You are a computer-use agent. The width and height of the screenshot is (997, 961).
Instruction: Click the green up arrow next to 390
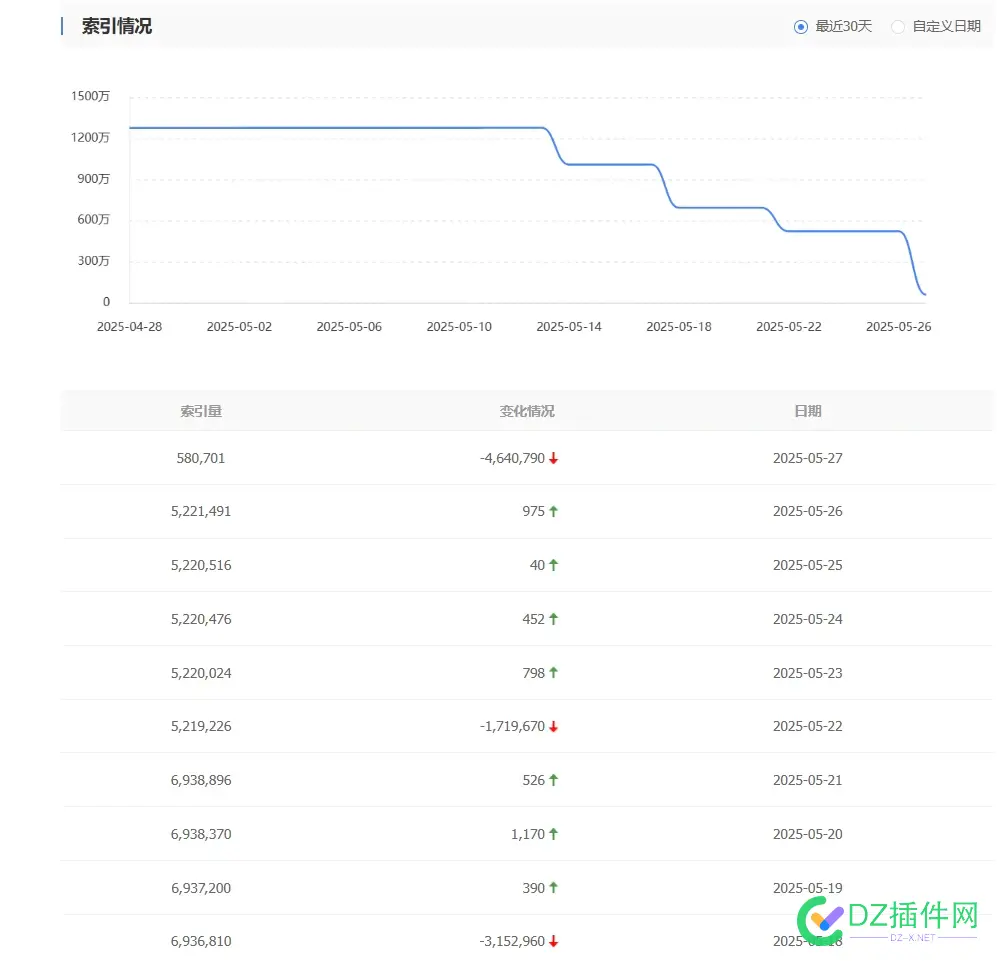point(553,888)
